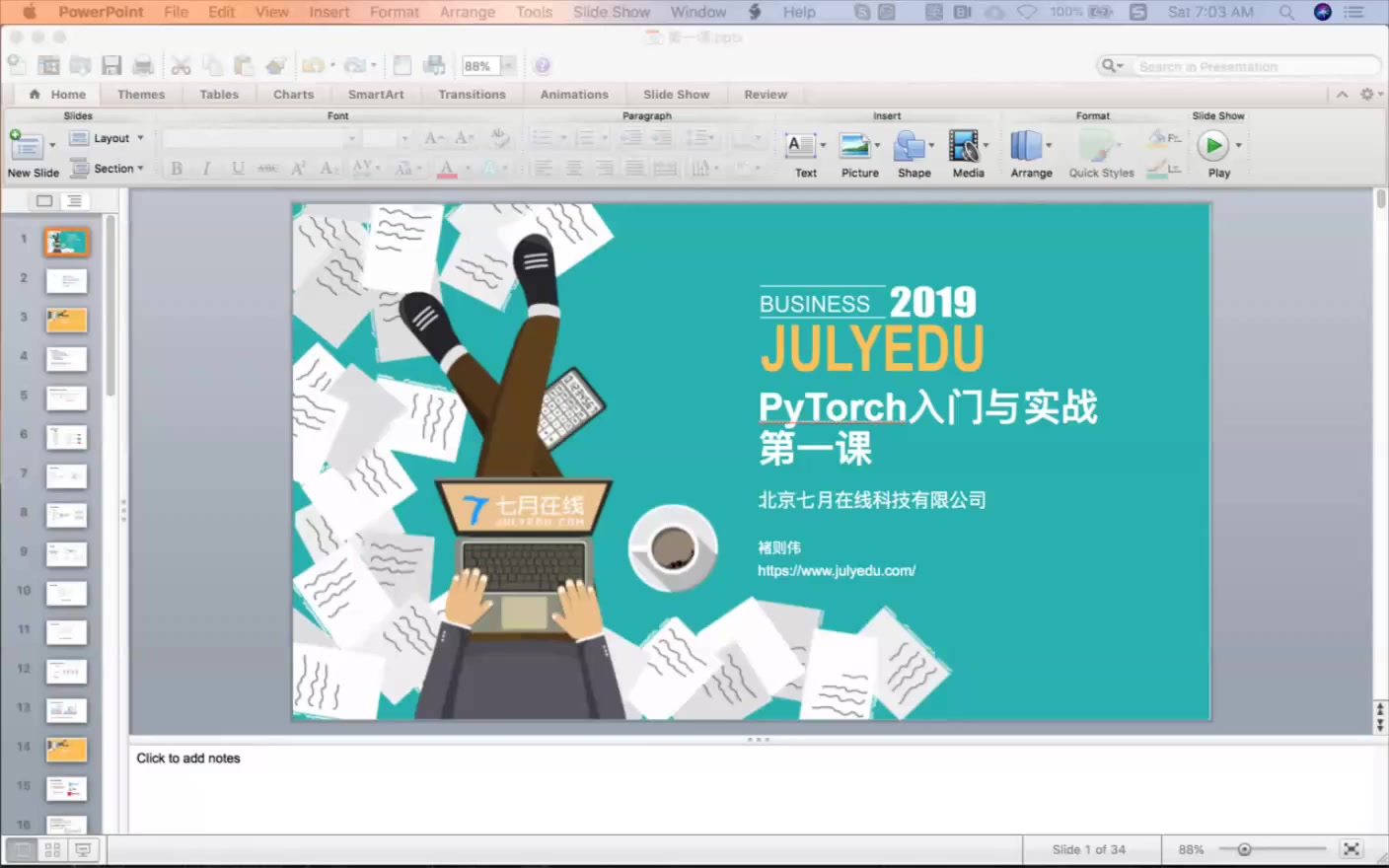
Task: Expand the New Slide dropdown arrow
Action: pyautogui.click(x=52, y=145)
